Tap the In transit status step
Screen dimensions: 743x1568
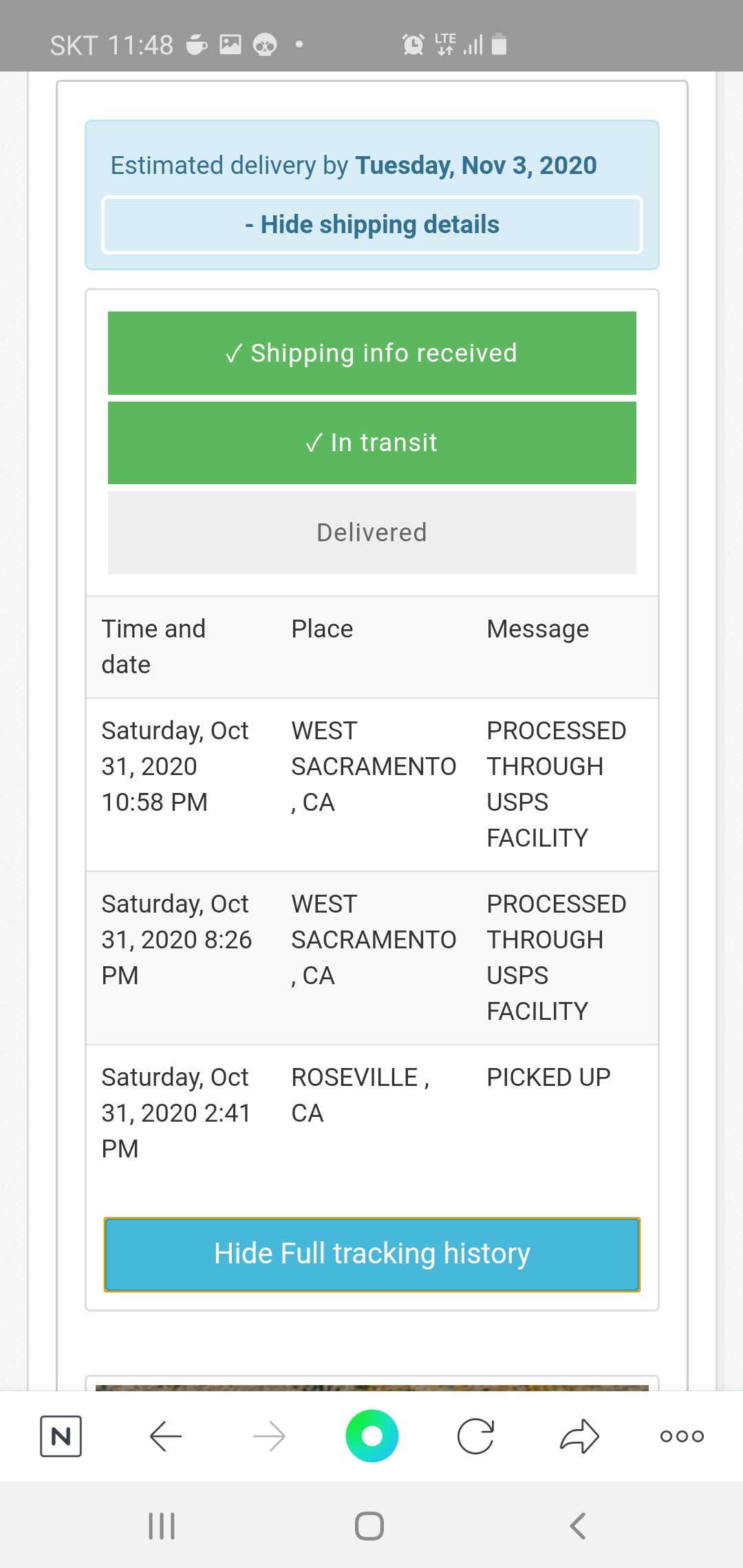tap(371, 442)
